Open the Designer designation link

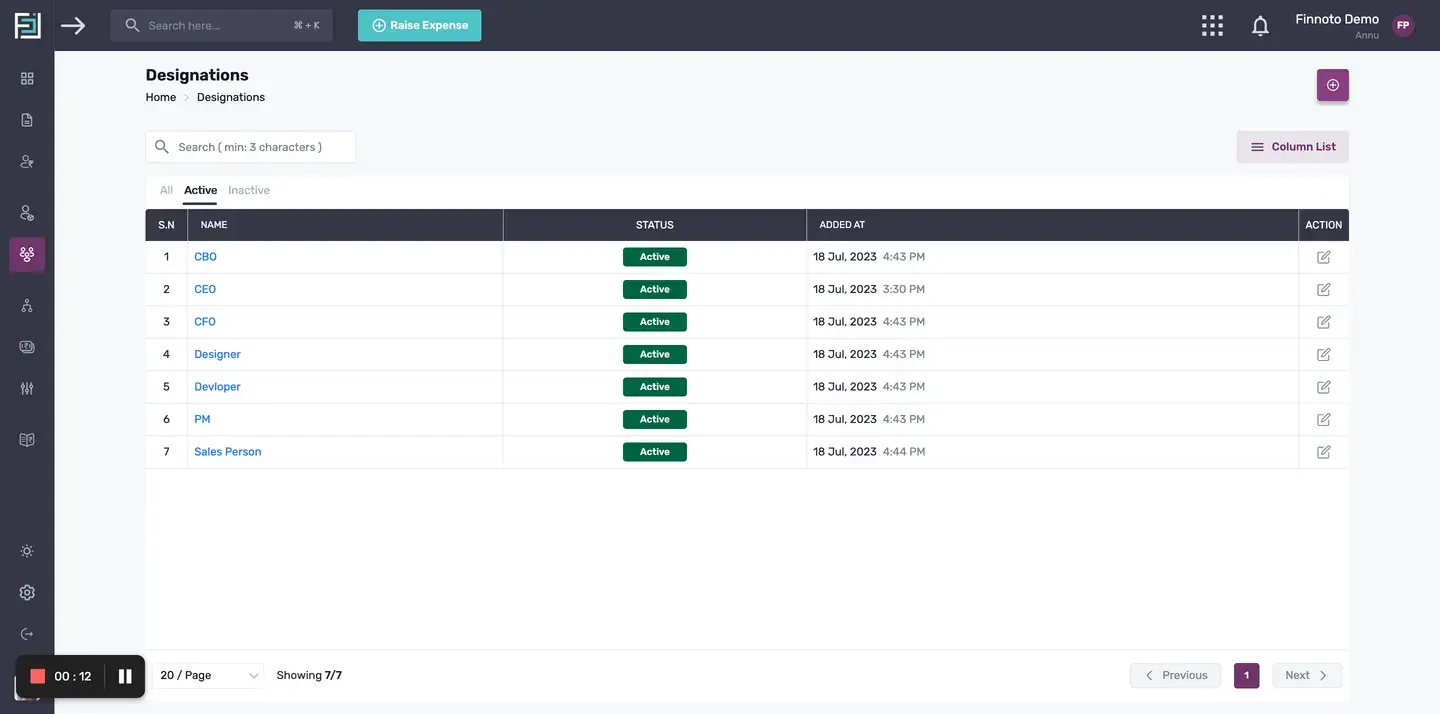217,354
